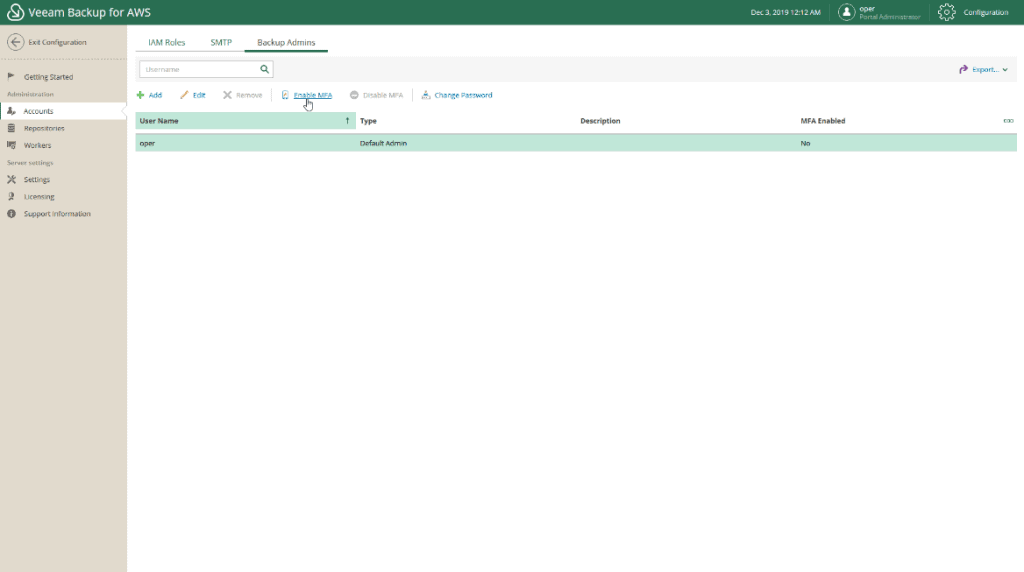Image resolution: width=1024 pixels, height=572 pixels.
Task: Click the Add button
Action: [x=149, y=95]
